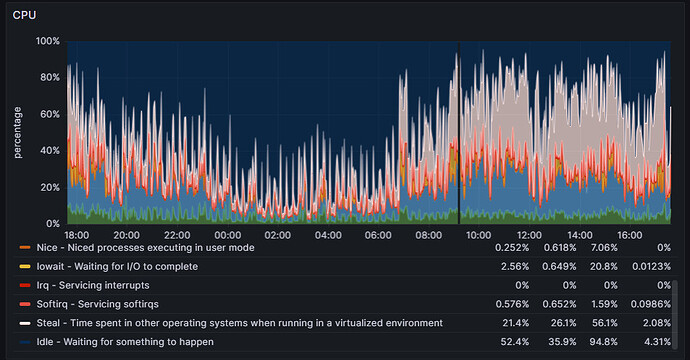Click Softirq value 1.59%
This screenshot has height=360, width=690.
(x=604, y=304)
